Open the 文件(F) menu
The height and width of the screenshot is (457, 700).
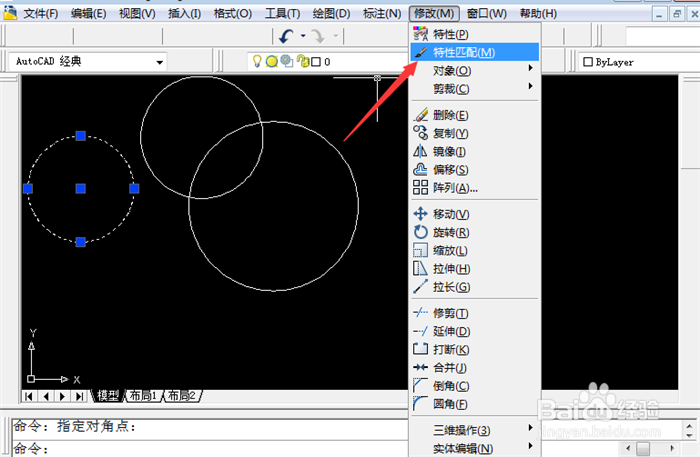[x=41, y=14]
